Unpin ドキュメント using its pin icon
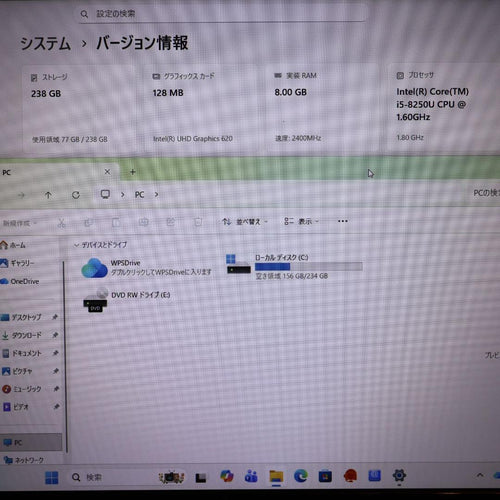Image resolution: width=500 pixels, height=500 pixels. pos(55,353)
